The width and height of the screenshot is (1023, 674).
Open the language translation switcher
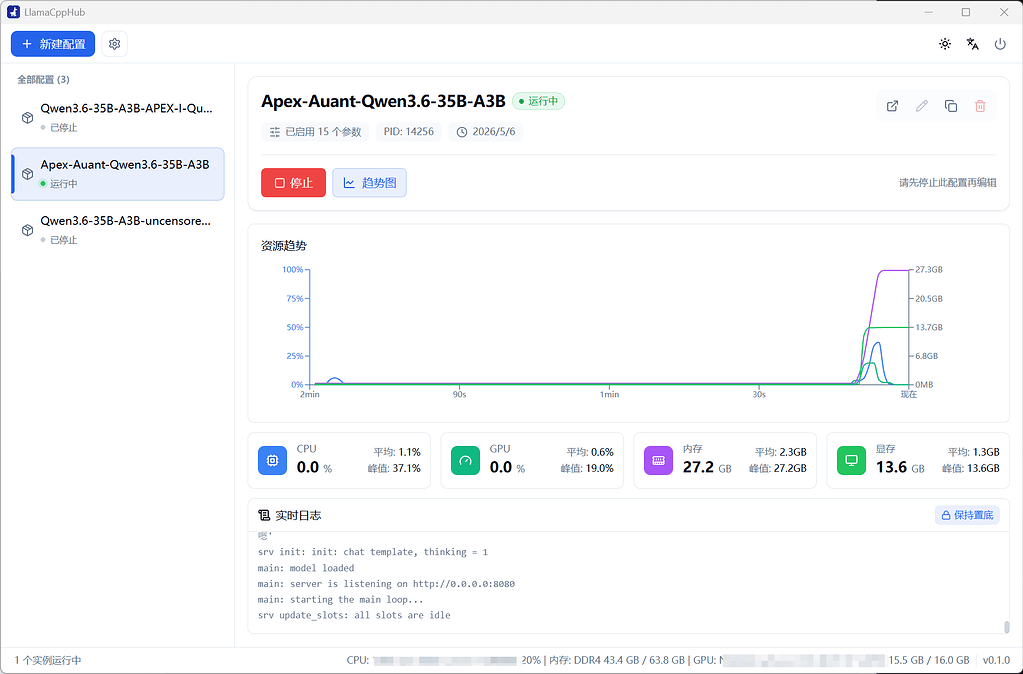pos(973,44)
